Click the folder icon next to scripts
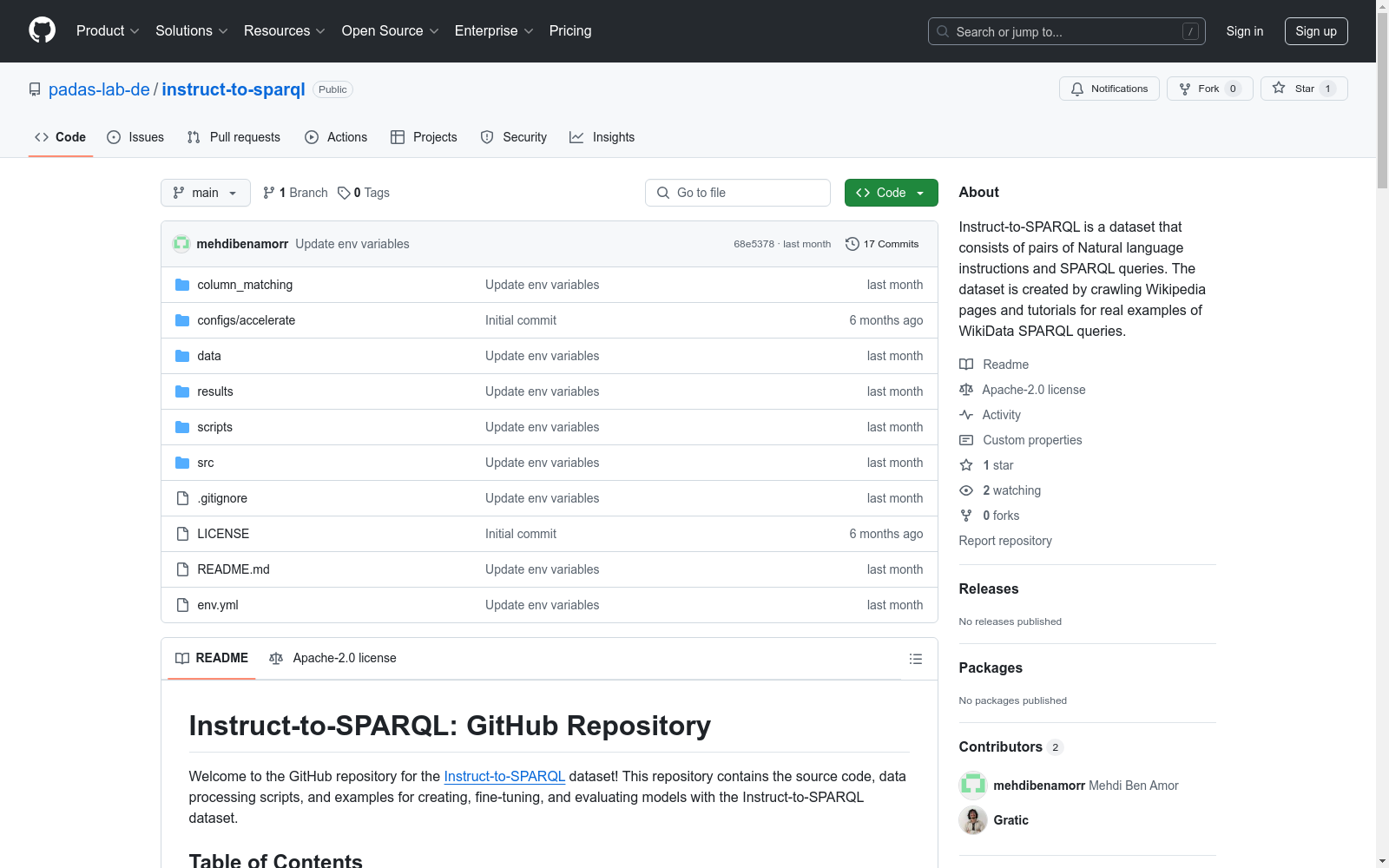Viewport: 1389px width, 868px height. point(182,427)
